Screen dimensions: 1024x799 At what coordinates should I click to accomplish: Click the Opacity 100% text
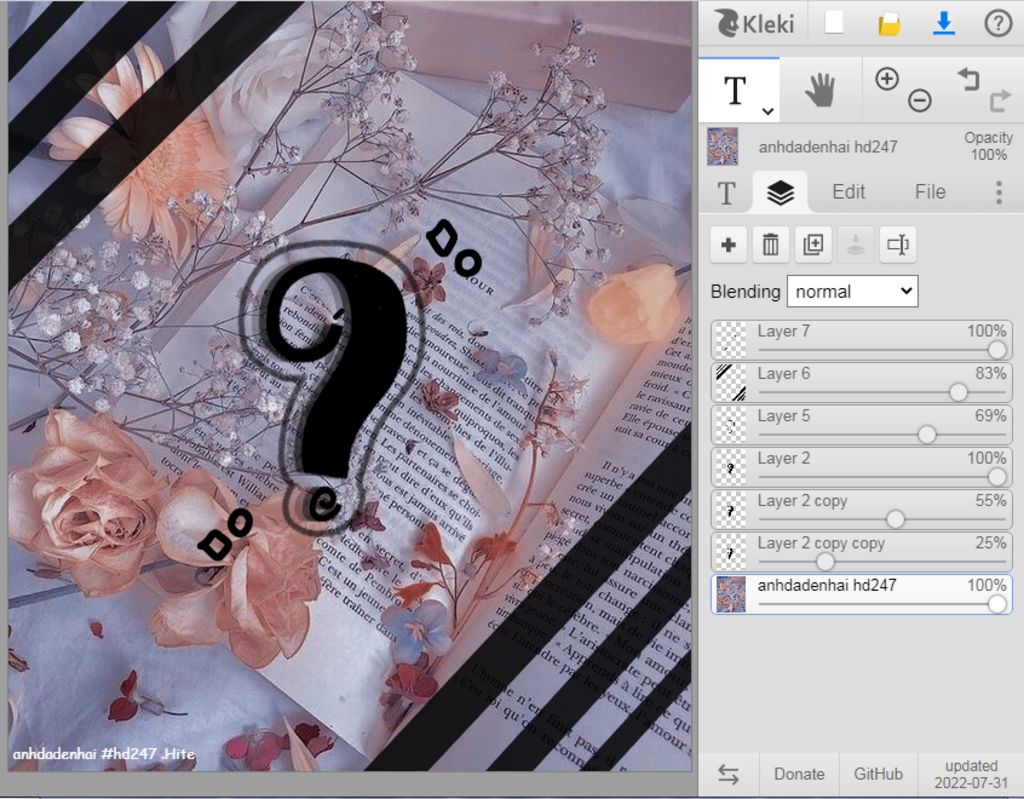[988, 146]
